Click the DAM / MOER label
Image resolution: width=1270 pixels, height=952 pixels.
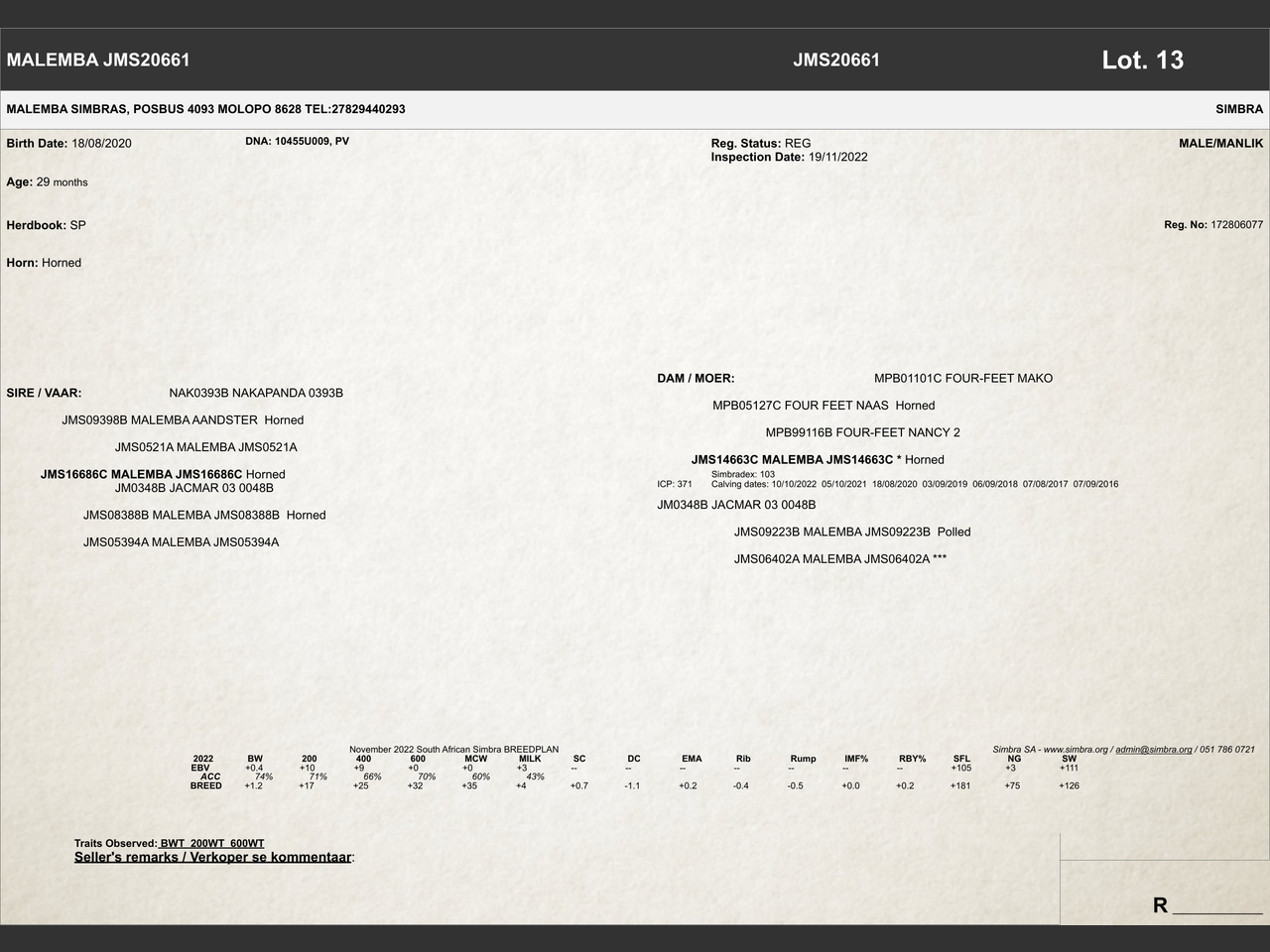pyautogui.click(x=696, y=379)
